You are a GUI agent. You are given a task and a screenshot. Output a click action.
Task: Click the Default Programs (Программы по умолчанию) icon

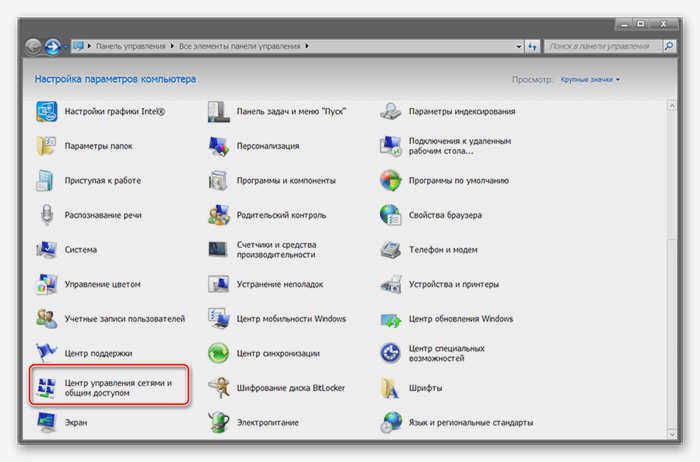point(391,180)
